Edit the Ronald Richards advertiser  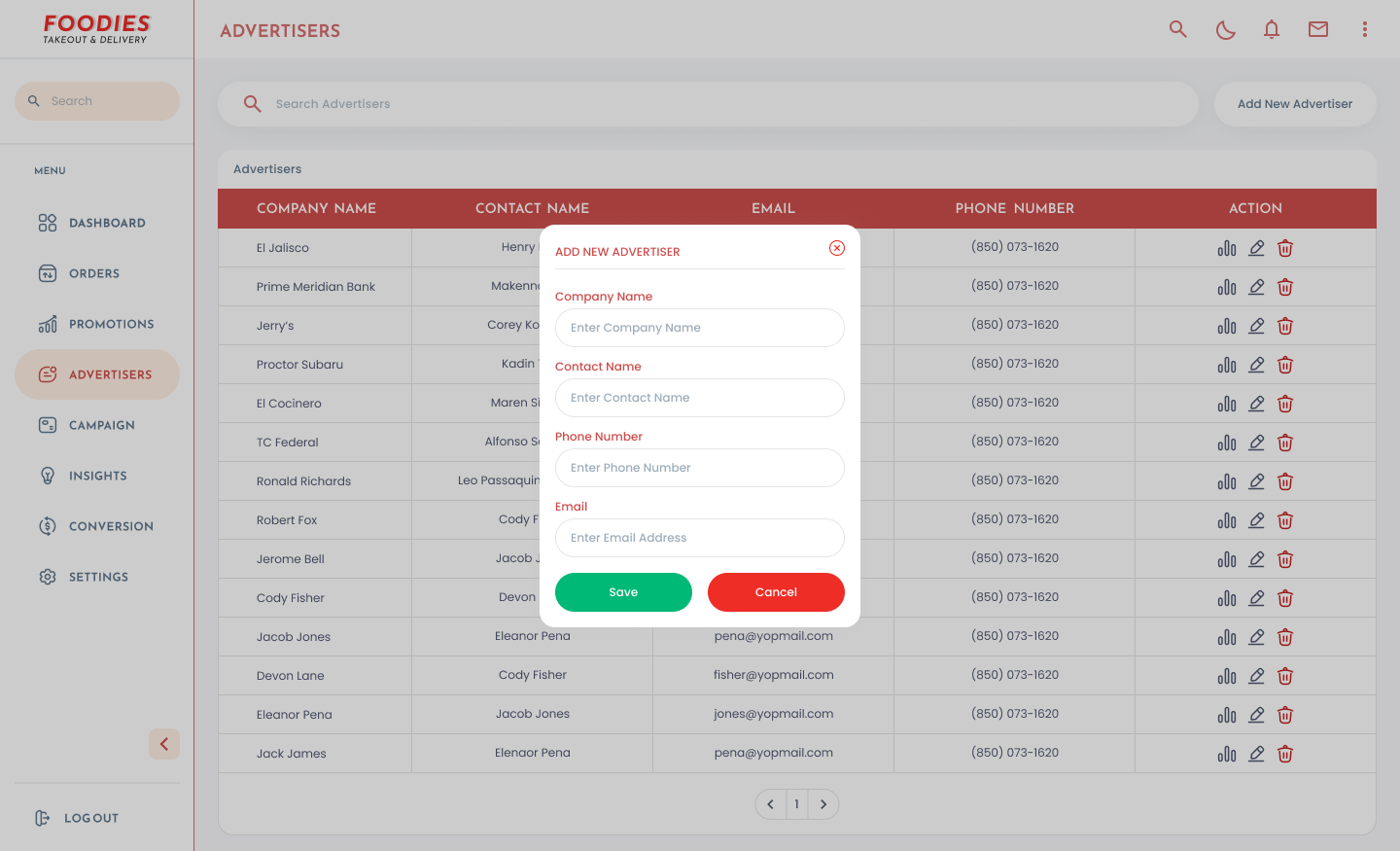click(x=1256, y=481)
